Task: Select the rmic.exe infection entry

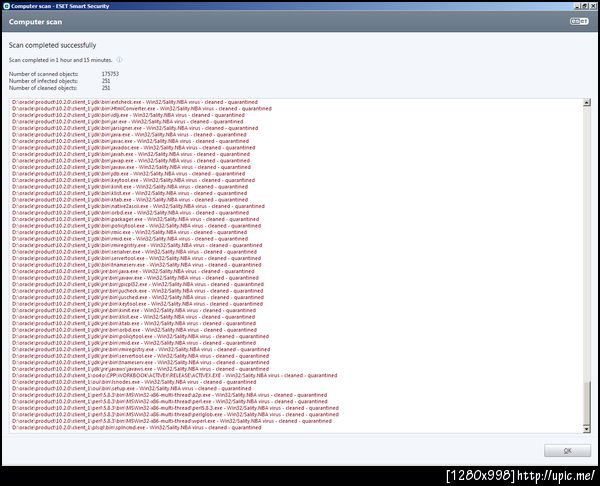Action: [x=129, y=232]
